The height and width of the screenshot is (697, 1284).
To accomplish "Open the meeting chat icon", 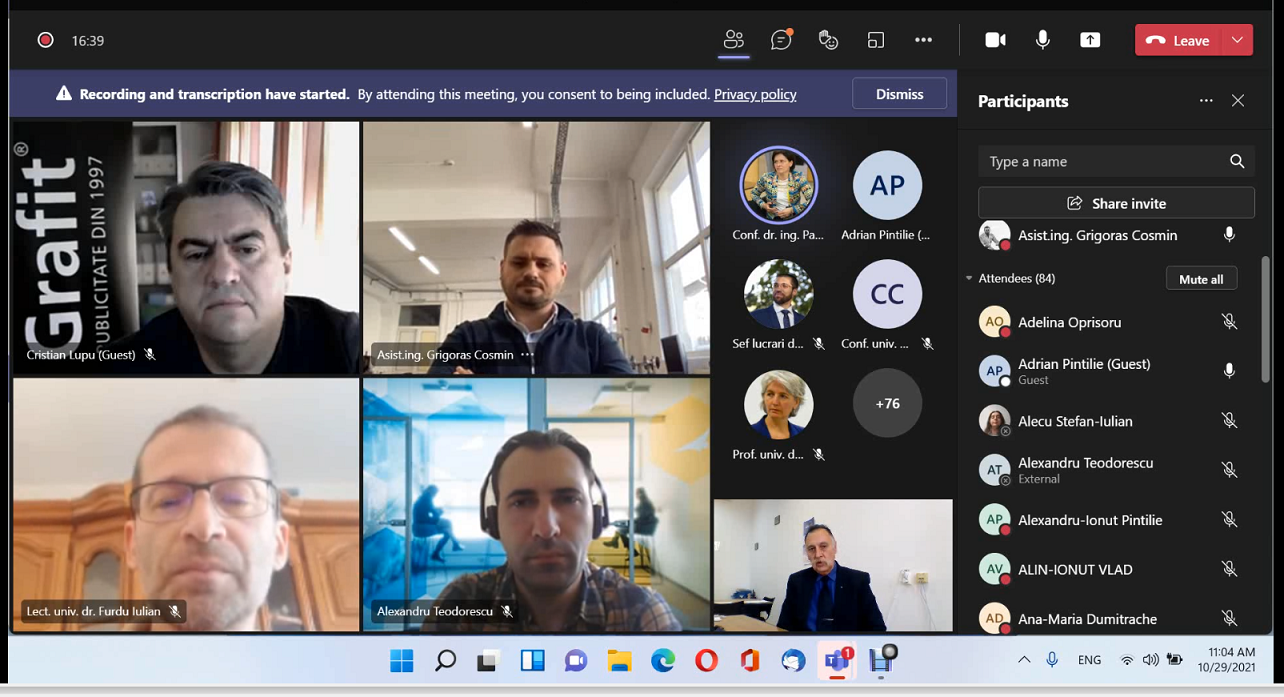I will (781, 40).
